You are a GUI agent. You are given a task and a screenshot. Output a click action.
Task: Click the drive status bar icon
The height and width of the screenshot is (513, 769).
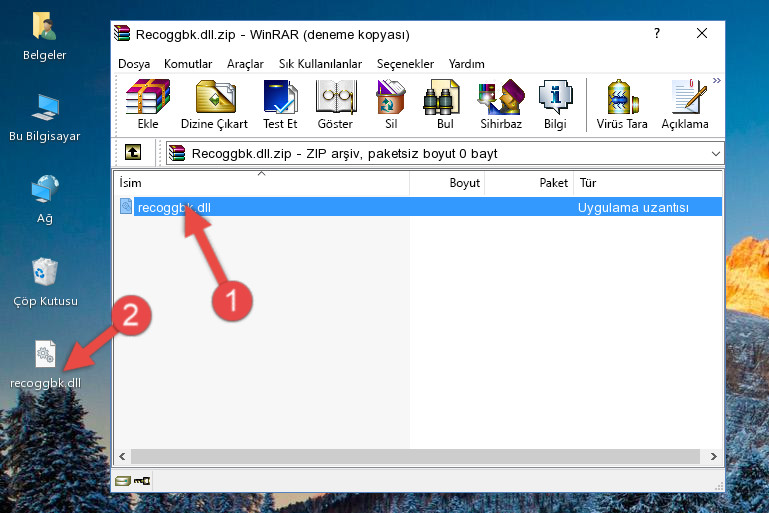(123, 481)
